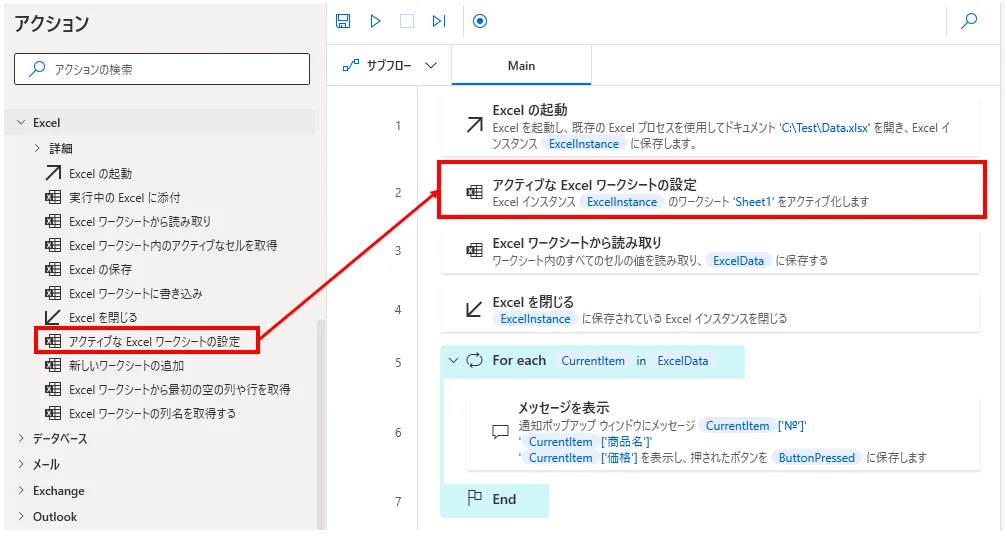Click the アクションの検索 search field
1007x536 pixels.
pyautogui.click(x=162, y=70)
